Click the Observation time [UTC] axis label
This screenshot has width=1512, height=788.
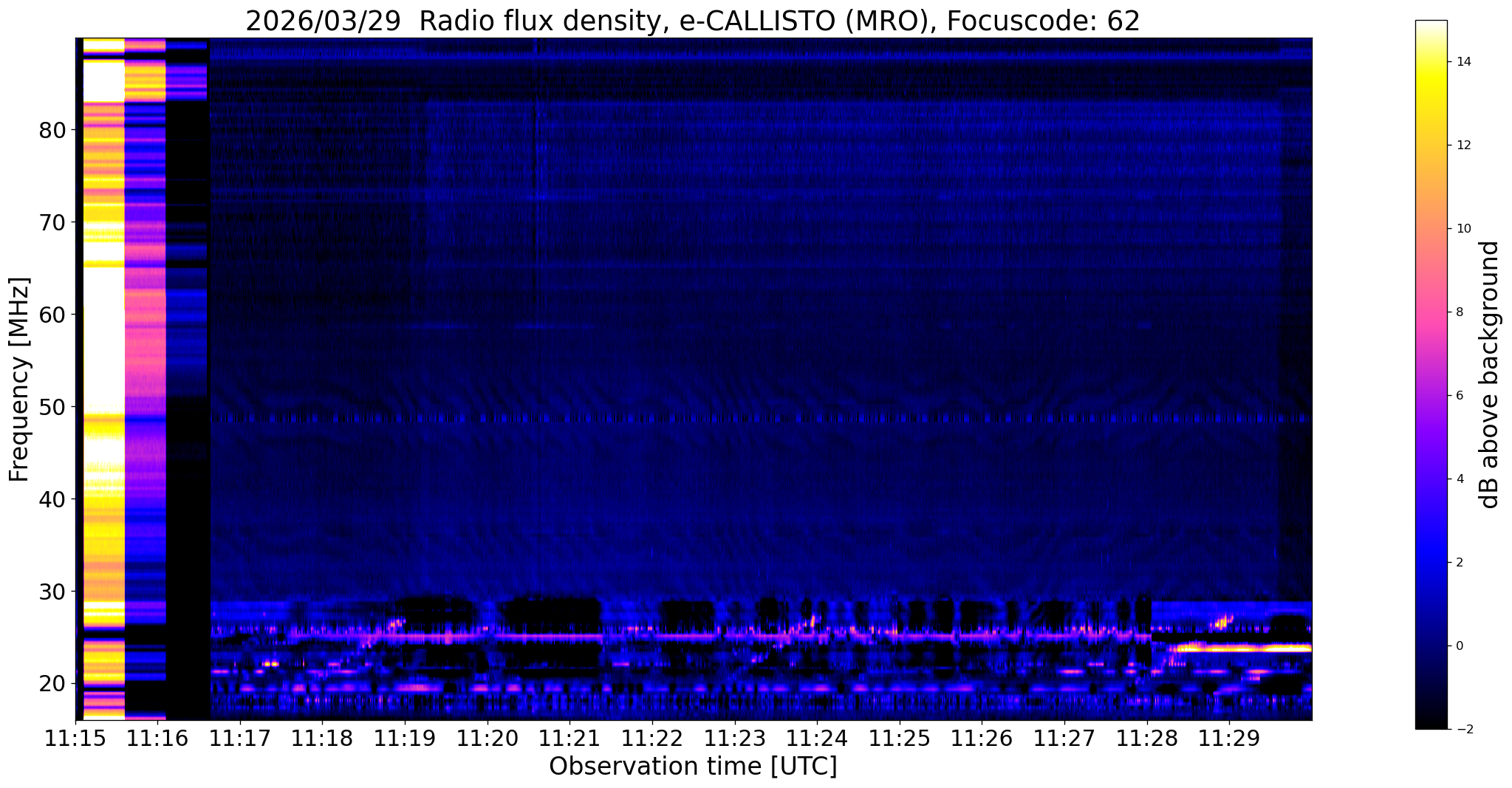coord(693,767)
